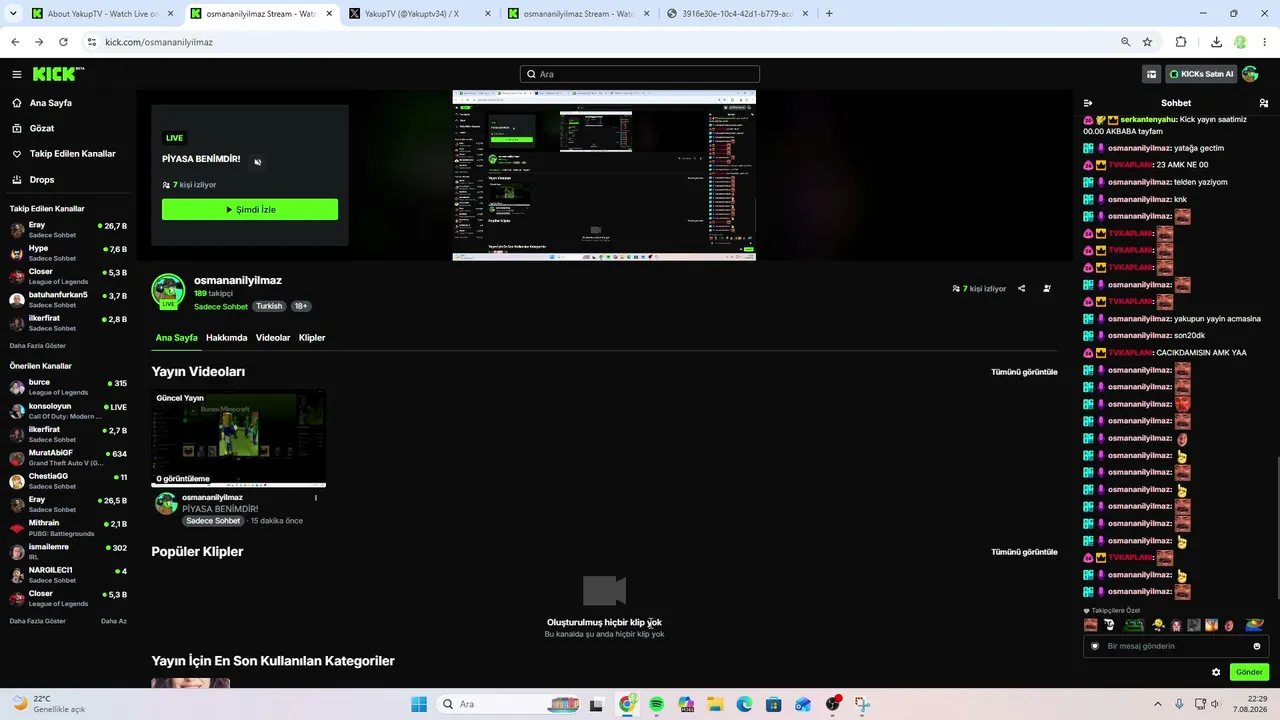The height and width of the screenshot is (720, 1280).
Task: Open the Güncel Yayın video thumbnail
Action: click(239, 439)
